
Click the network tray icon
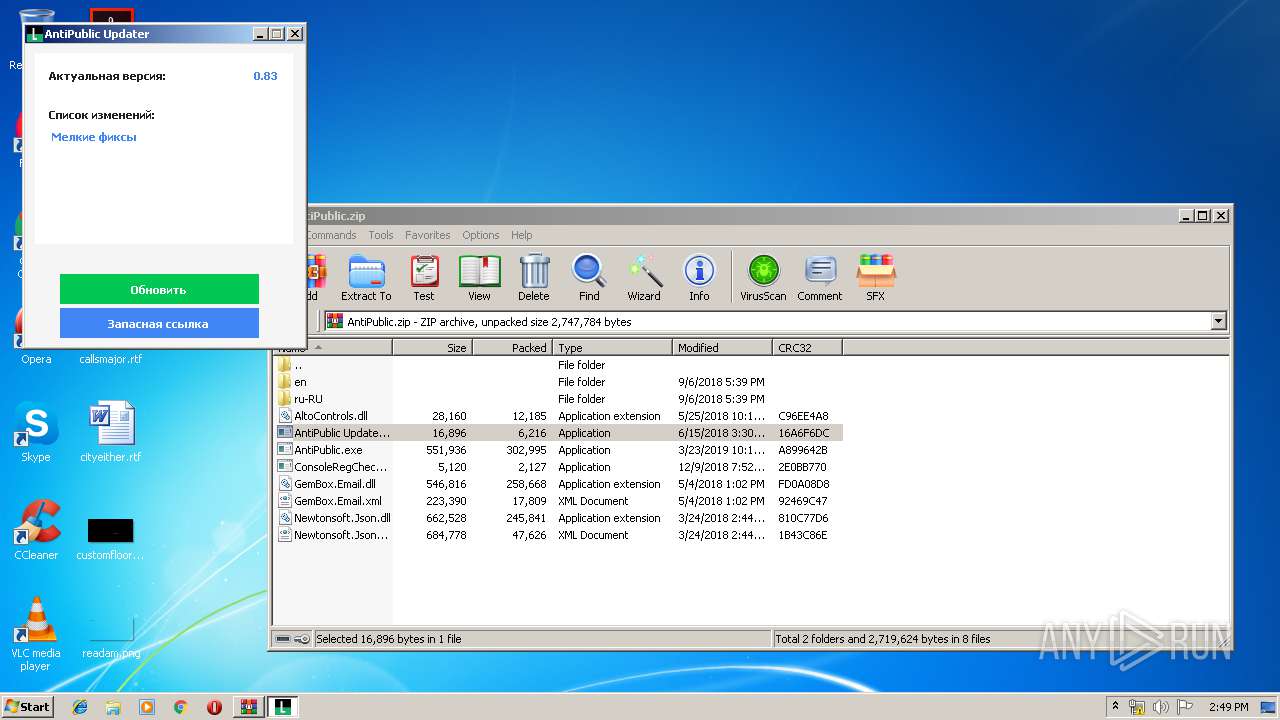(1138, 707)
